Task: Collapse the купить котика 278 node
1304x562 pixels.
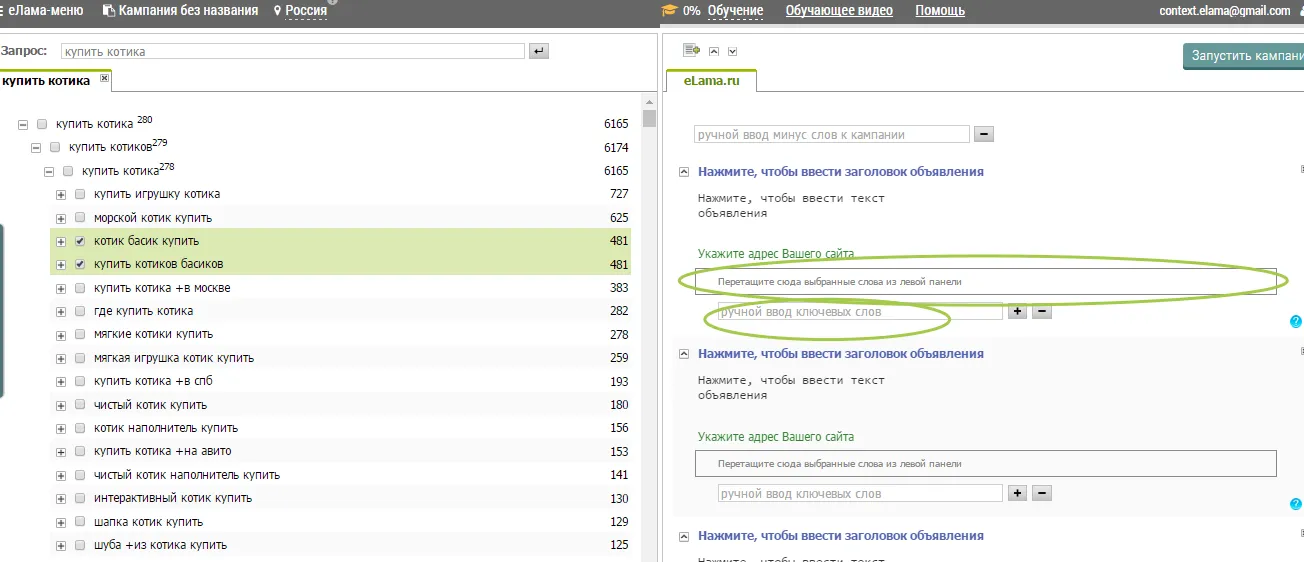Action: click(49, 171)
